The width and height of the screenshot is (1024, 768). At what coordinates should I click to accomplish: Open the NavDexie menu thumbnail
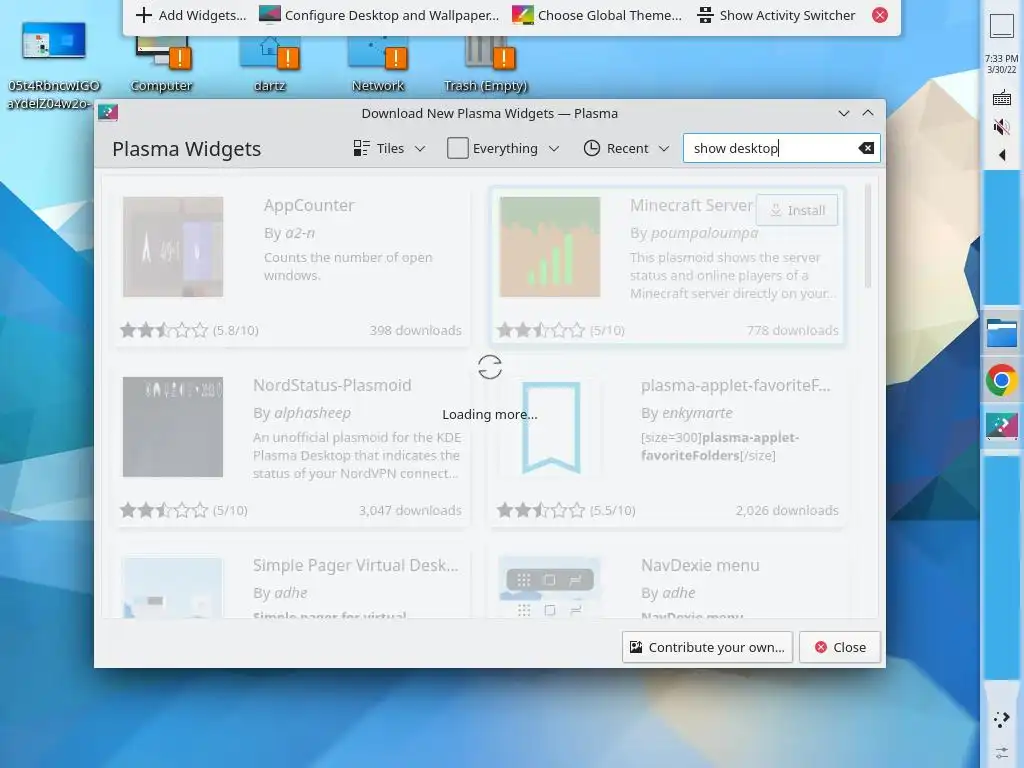pos(550,587)
